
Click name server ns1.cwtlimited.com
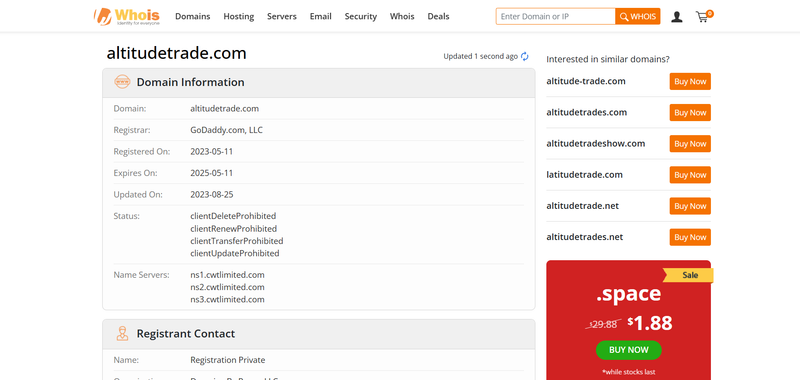click(x=228, y=274)
